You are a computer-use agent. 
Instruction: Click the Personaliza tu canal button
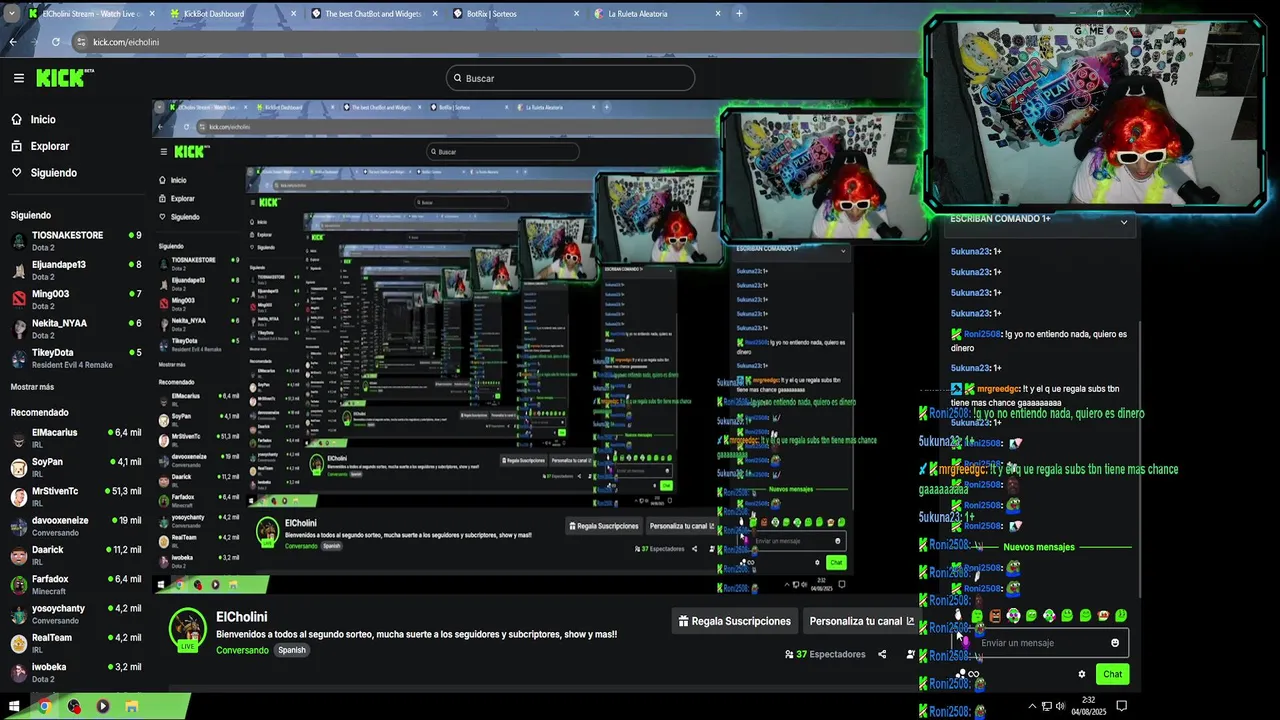(861, 621)
